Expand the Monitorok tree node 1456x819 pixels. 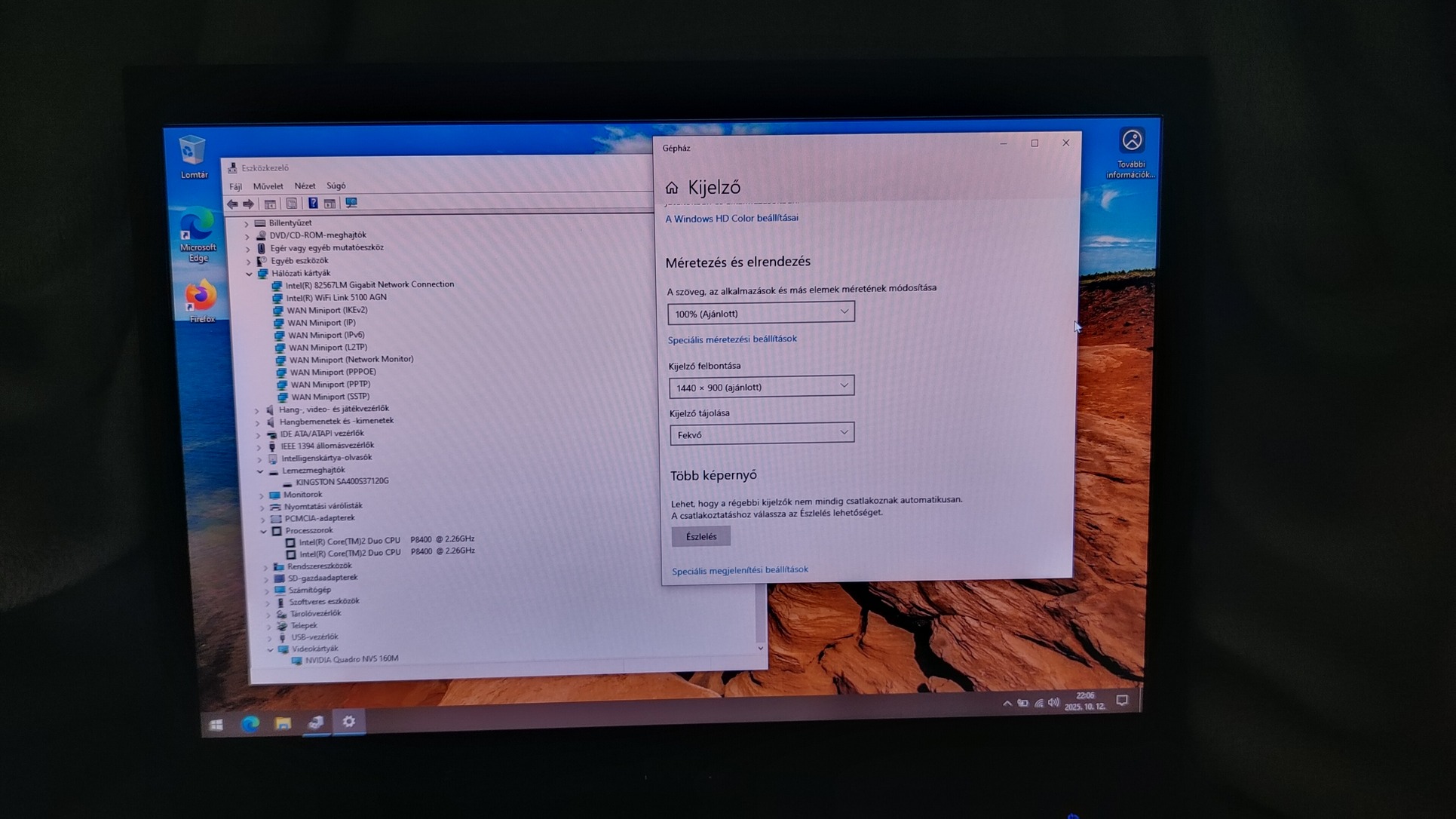[262, 495]
